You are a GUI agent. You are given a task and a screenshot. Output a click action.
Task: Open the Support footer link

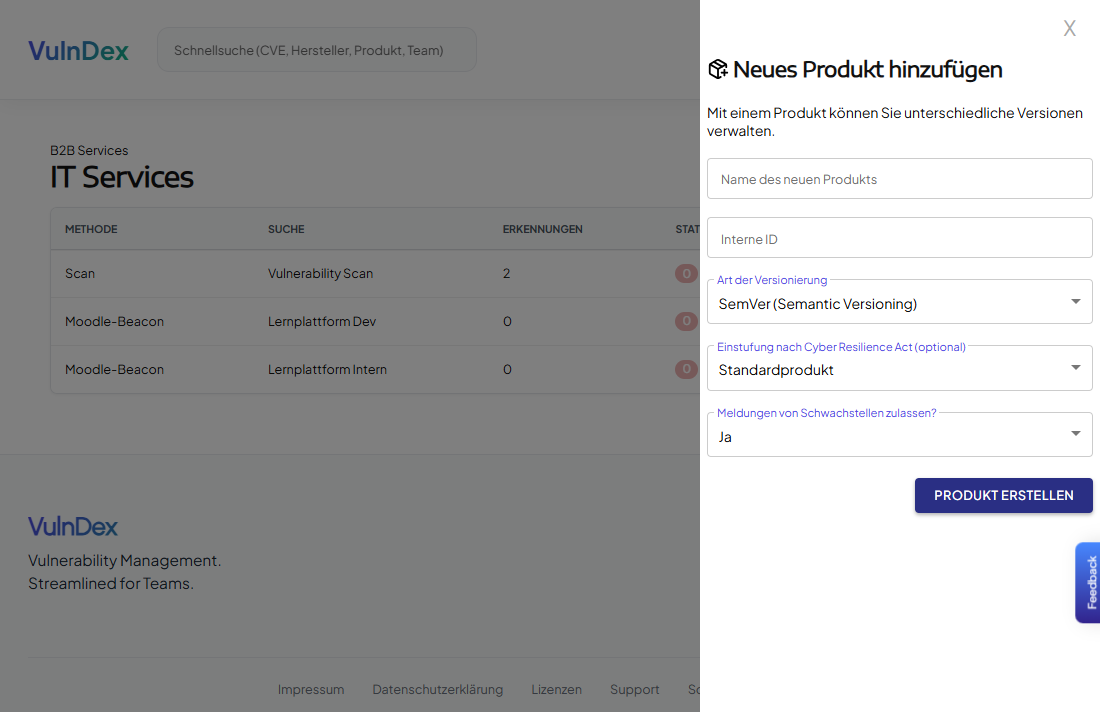[635, 689]
